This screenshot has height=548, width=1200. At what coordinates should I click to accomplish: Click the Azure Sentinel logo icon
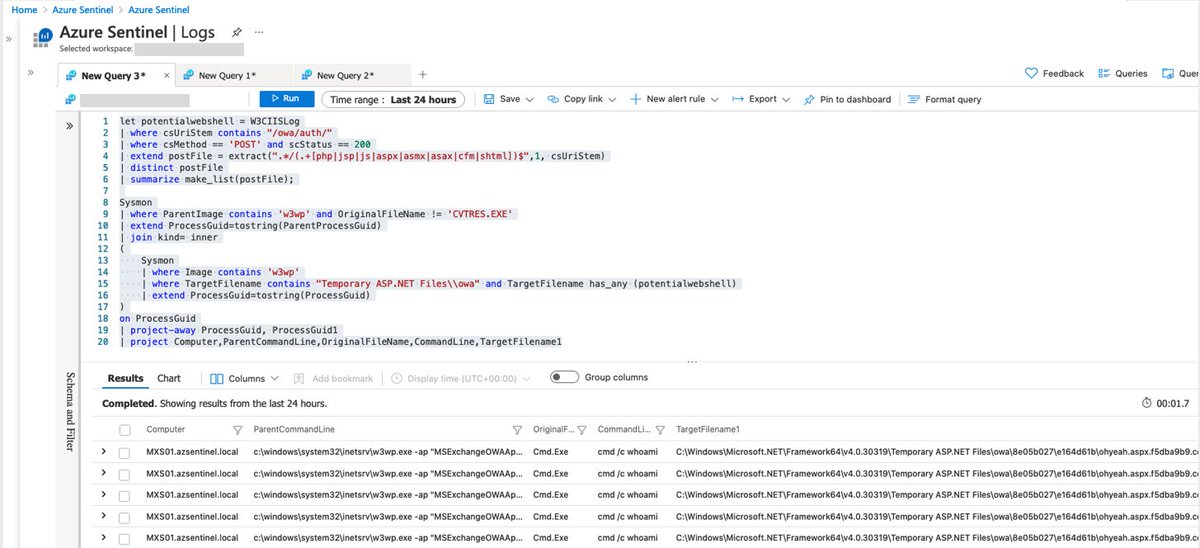click(x=43, y=38)
